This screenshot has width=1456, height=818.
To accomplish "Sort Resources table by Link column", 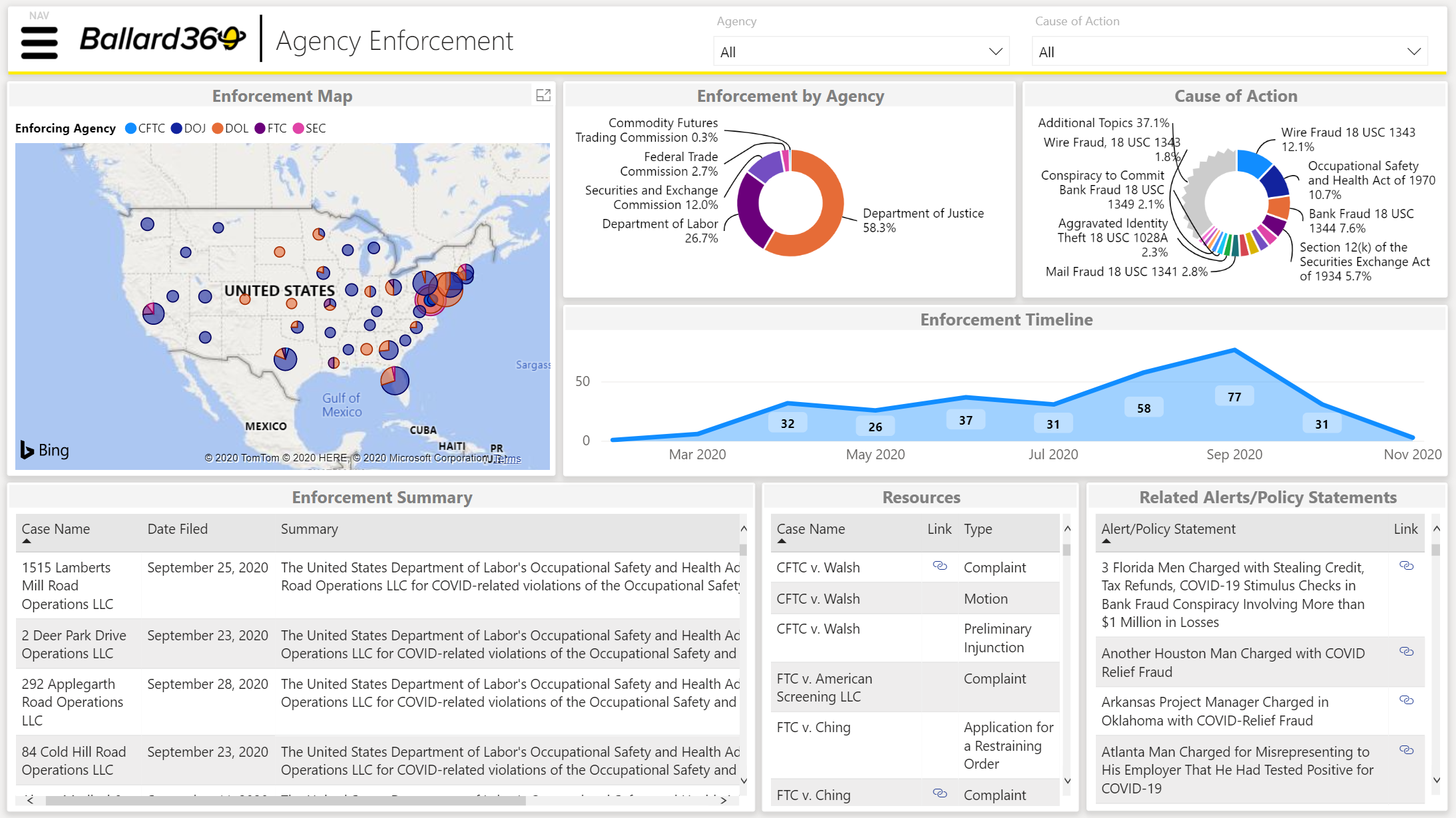I will point(939,529).
